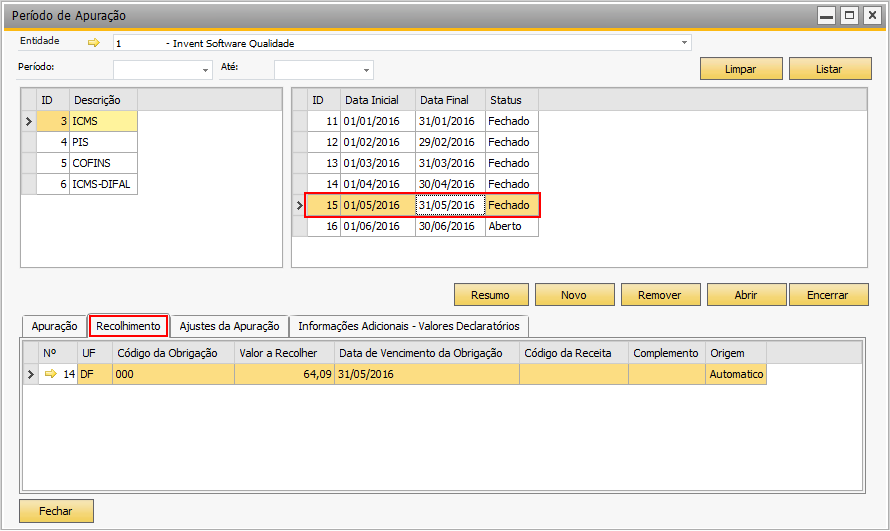Open the Até date dropdown
The width and height of the screenshot is (890, 531).
(x=366, y=70)
